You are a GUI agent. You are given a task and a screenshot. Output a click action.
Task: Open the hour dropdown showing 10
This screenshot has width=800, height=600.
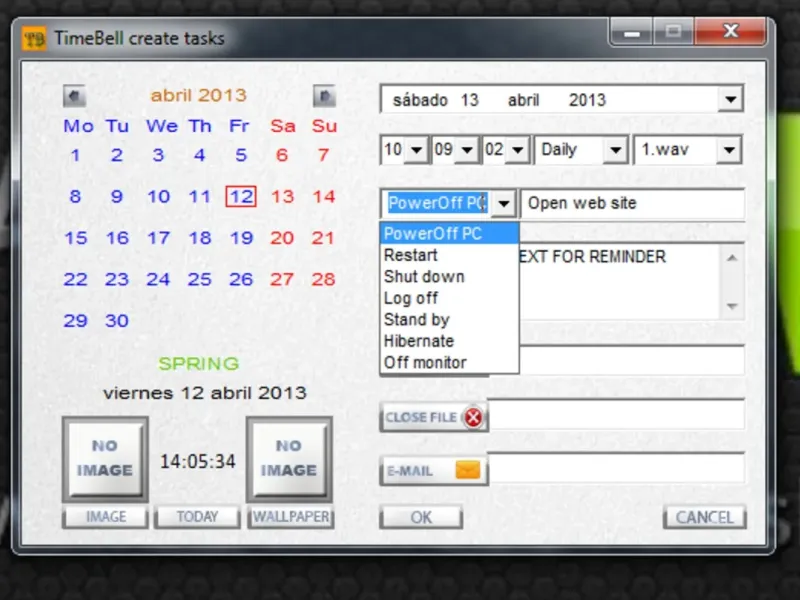tap(416, 150)
